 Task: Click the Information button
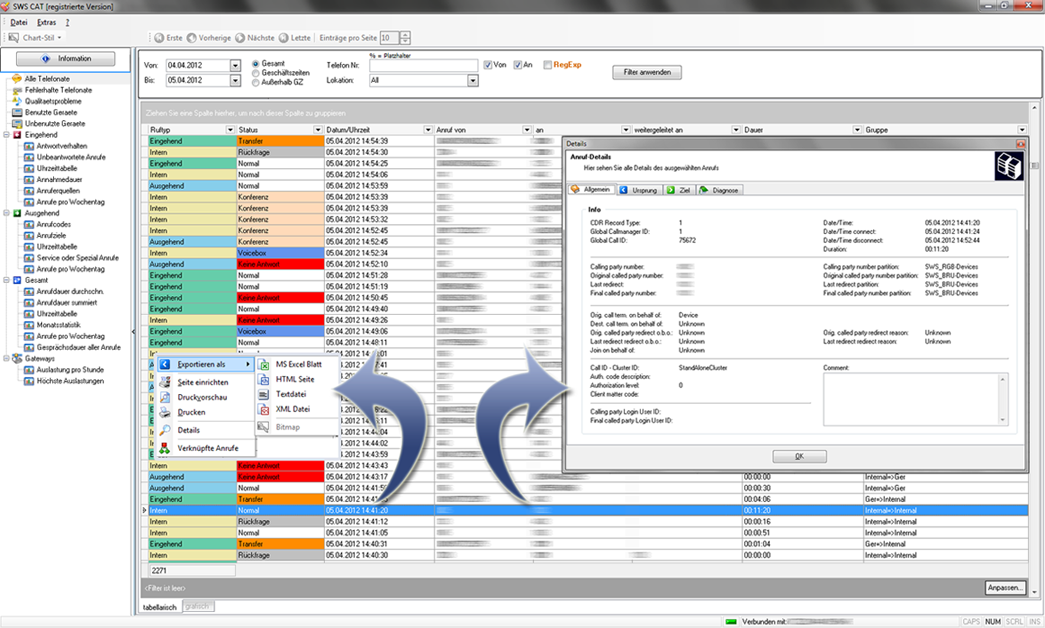pos(65,59)
